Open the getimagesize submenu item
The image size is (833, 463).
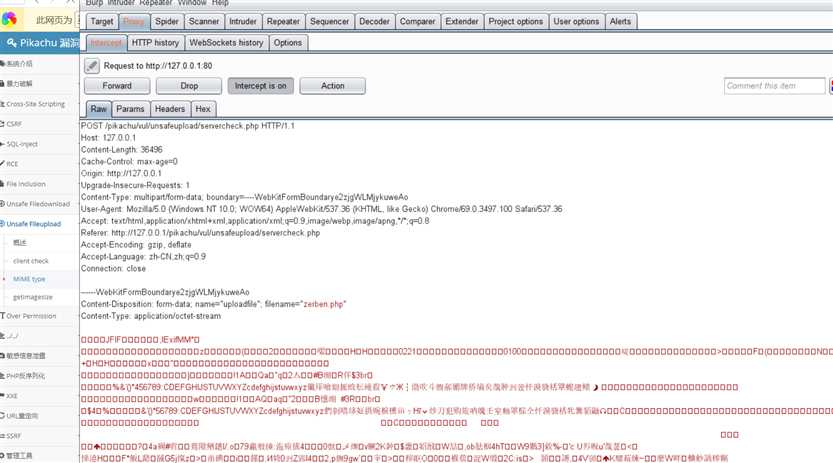point(33,297)
